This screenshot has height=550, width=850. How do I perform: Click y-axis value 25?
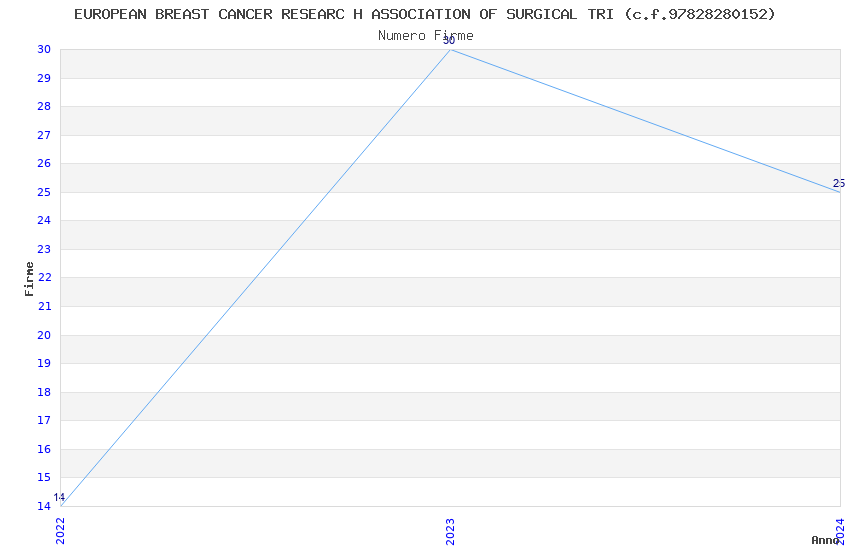point(44,192)
